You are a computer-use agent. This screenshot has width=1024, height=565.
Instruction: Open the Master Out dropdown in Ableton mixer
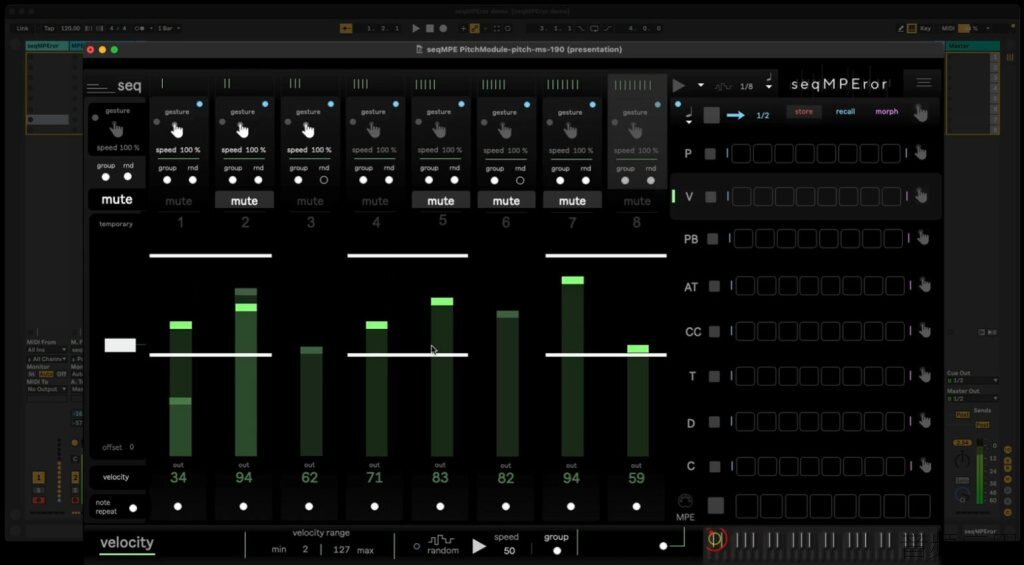tap(972, 398)
